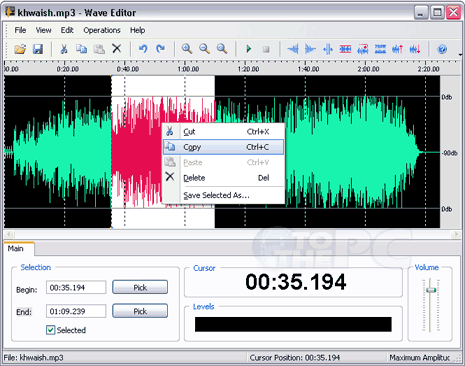Click the blue Help question mark icon
The width and height of the screenshot is (465, 366).
442,49
